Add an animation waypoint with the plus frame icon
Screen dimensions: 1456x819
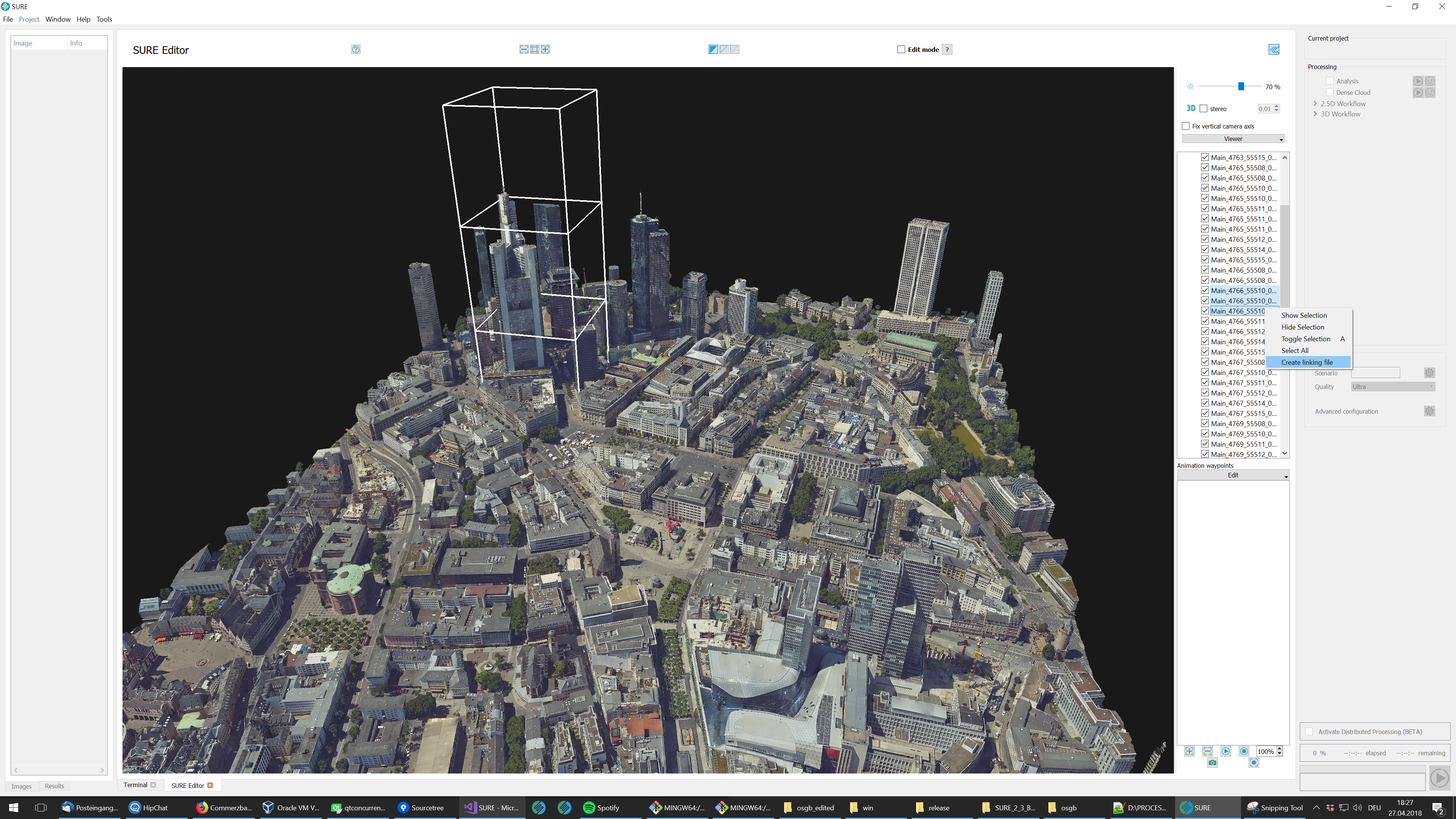(1190, 751)
